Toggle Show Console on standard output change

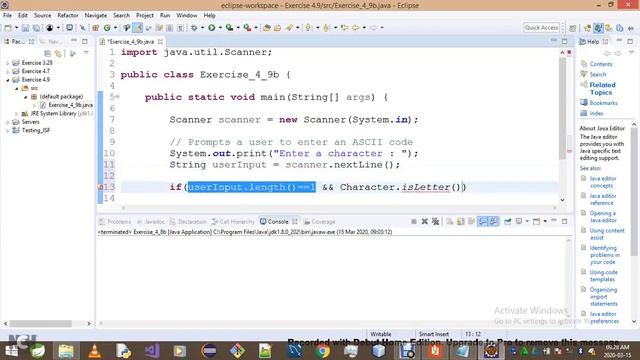click(x=483, y=221)
